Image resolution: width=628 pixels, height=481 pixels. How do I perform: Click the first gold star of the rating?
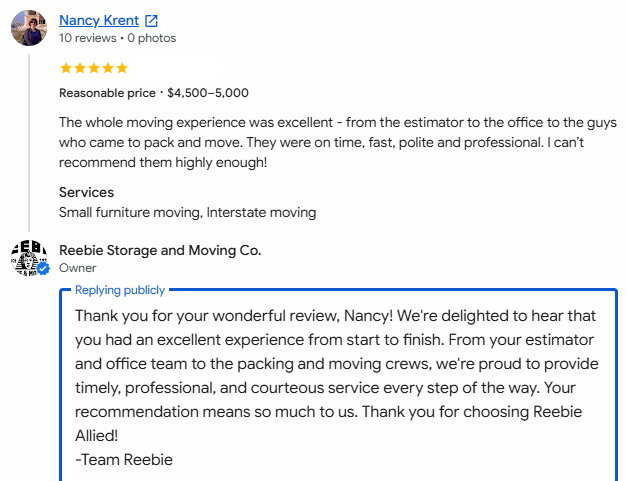pyautogui.click(x=66, y=68)
